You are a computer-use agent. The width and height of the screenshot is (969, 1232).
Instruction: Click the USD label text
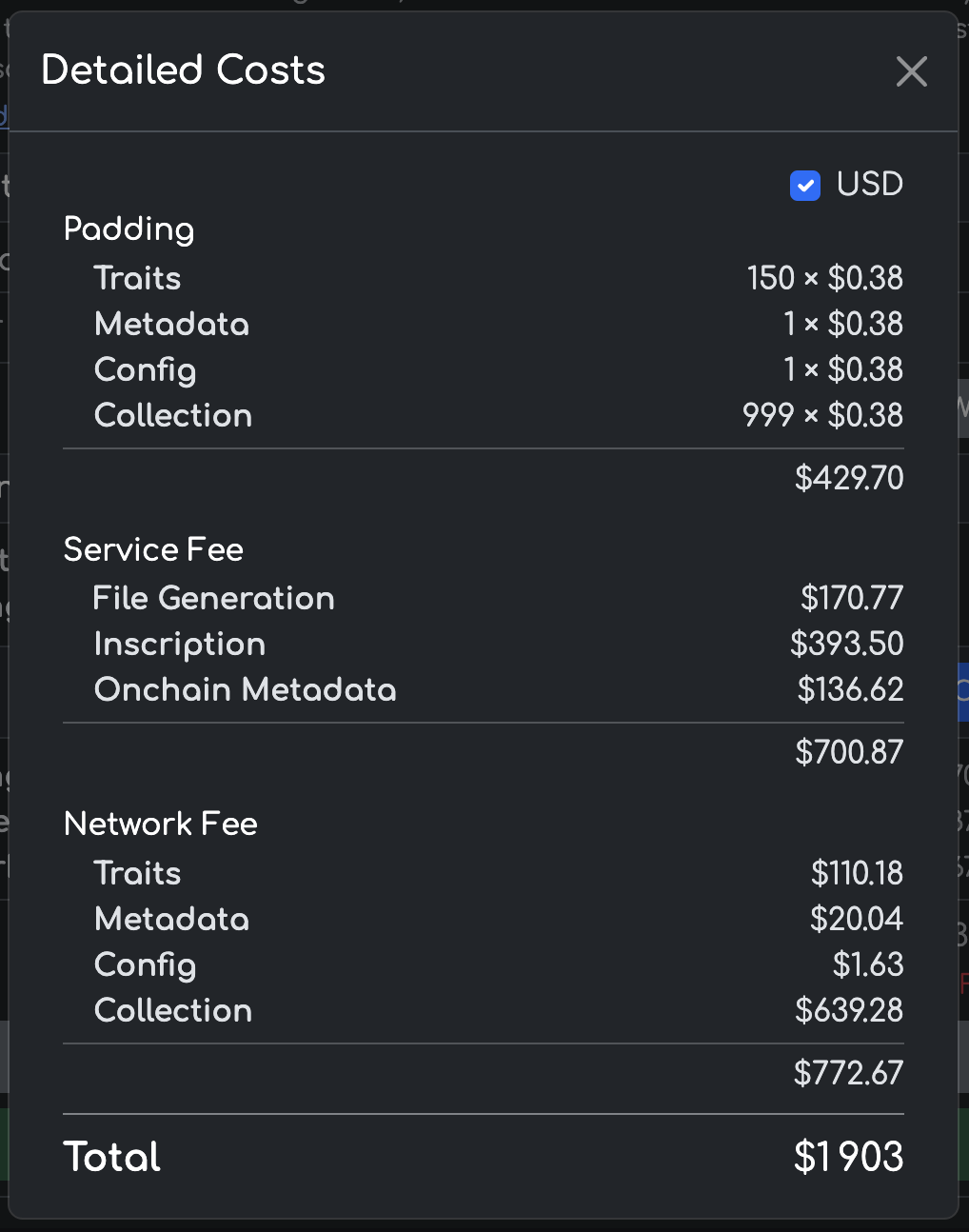(x=869, y=184)
